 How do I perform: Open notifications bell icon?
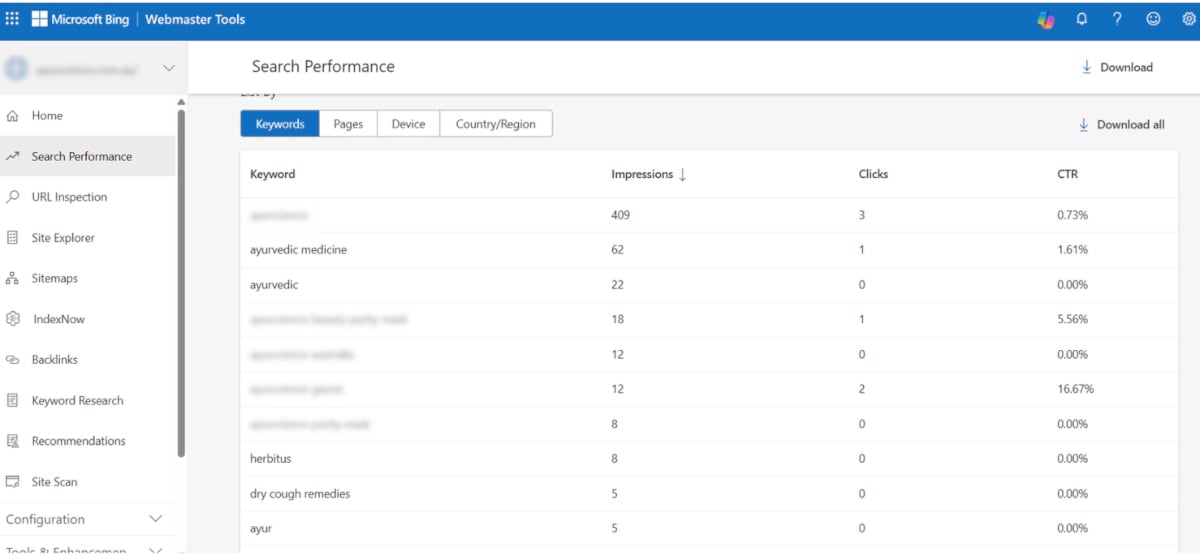point(1082,19)
